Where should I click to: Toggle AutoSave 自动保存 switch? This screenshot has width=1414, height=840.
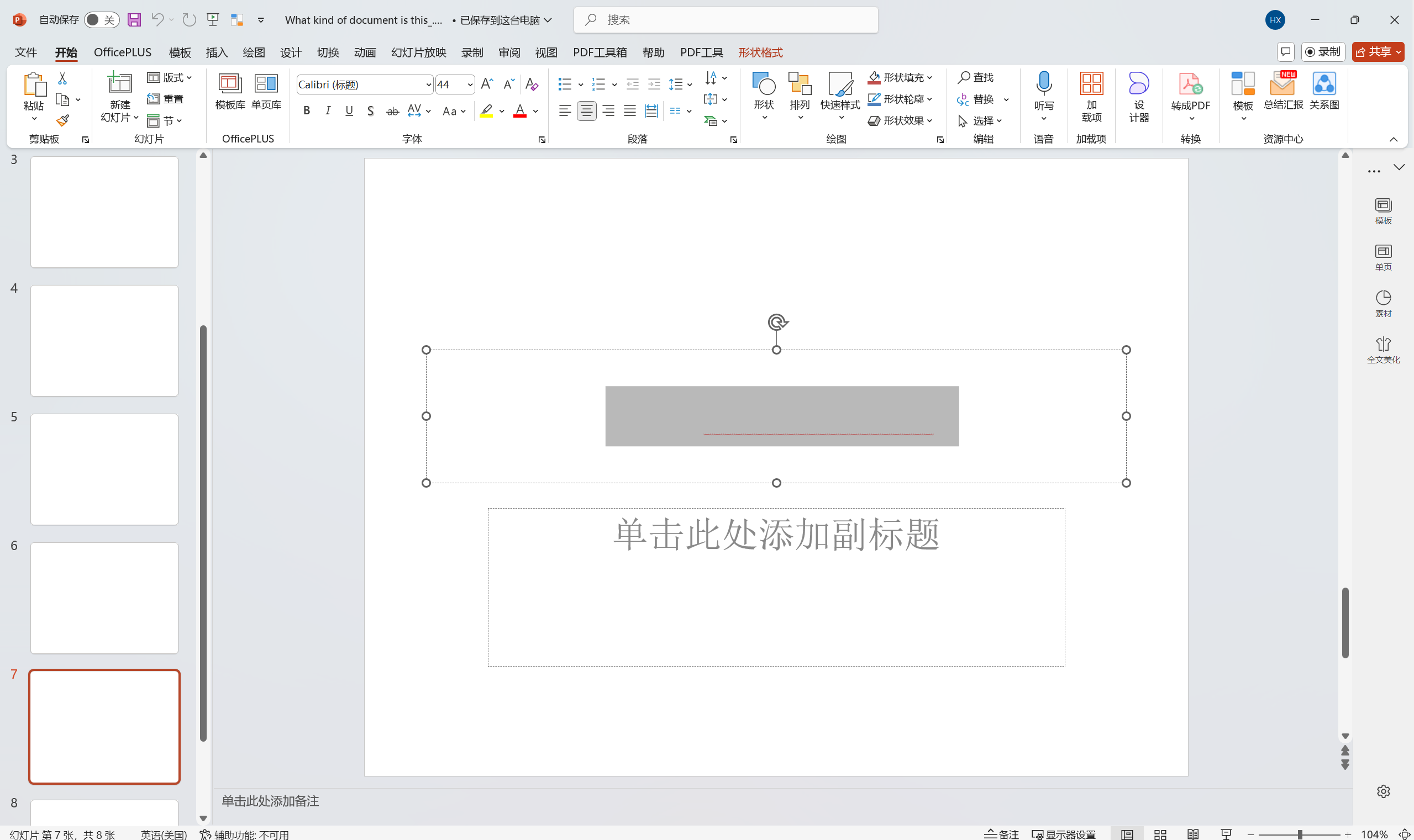(101, 20)
